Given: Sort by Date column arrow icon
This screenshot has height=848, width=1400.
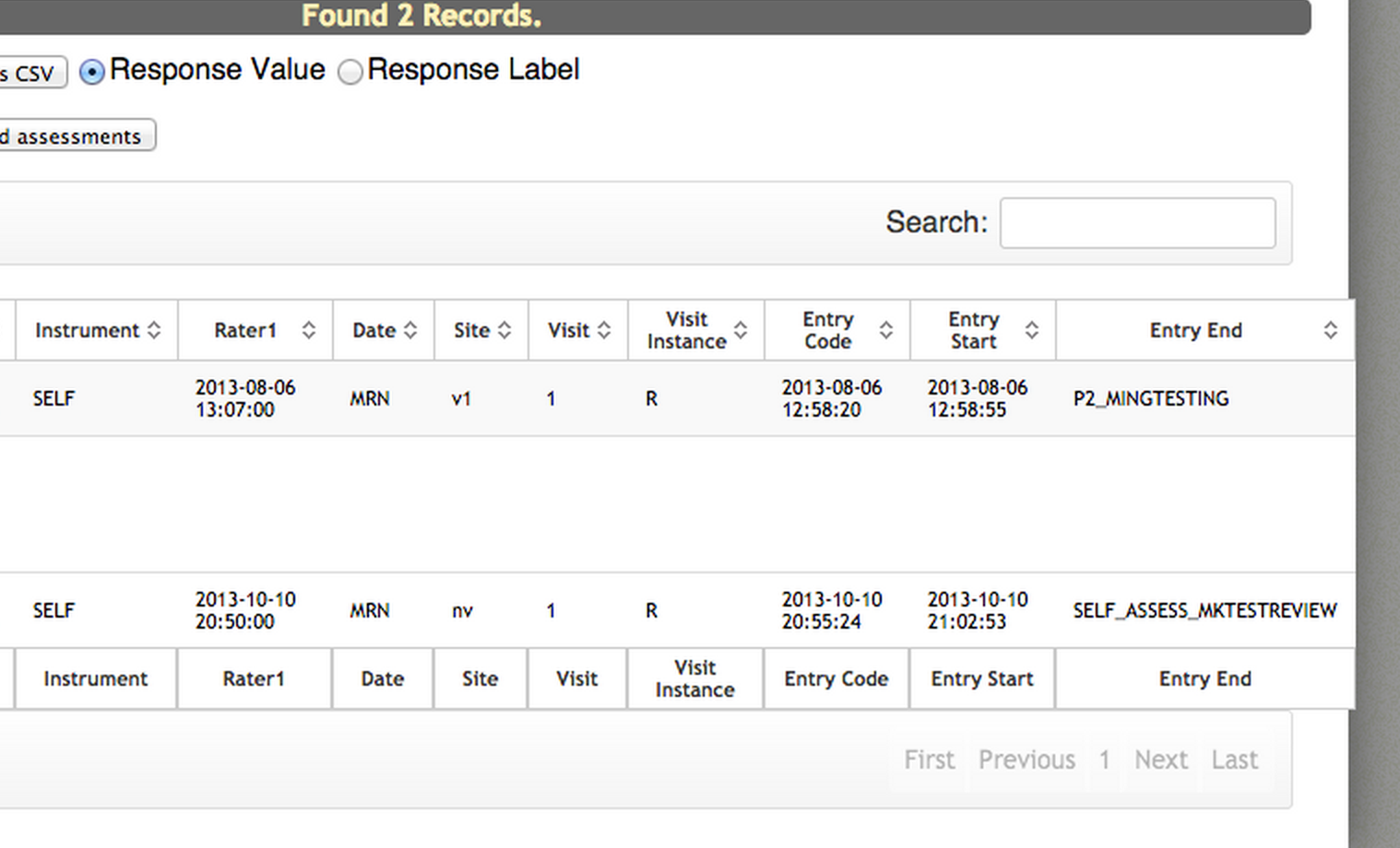Looking at the screenshot, I should click(x=410, y=330).
